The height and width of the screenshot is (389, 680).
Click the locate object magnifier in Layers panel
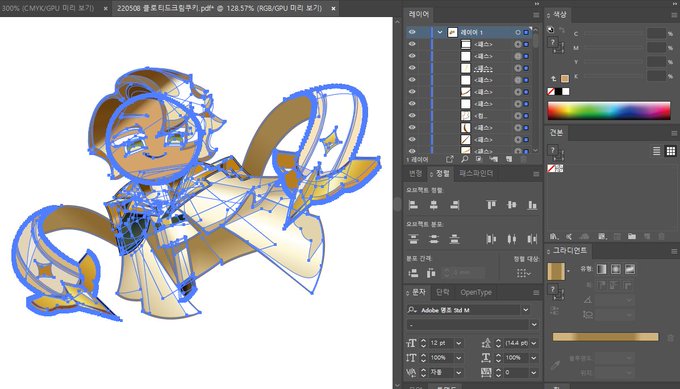point(464,159)
